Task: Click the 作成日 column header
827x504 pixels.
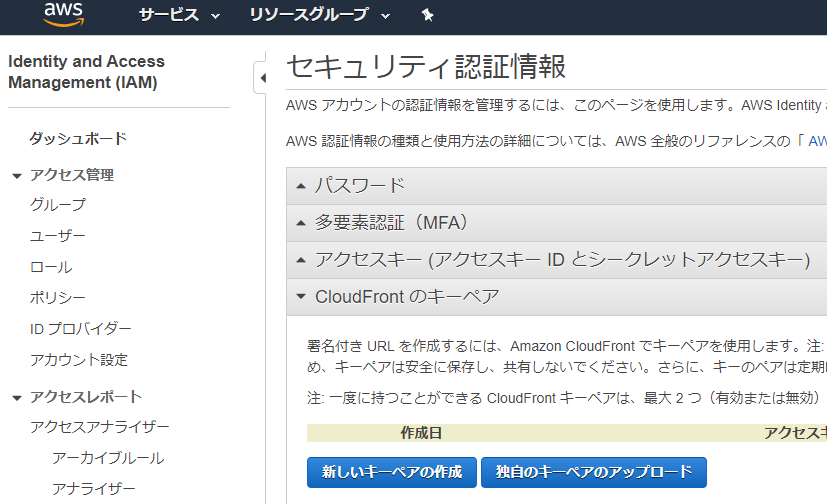Action: [x=421, y=433]
